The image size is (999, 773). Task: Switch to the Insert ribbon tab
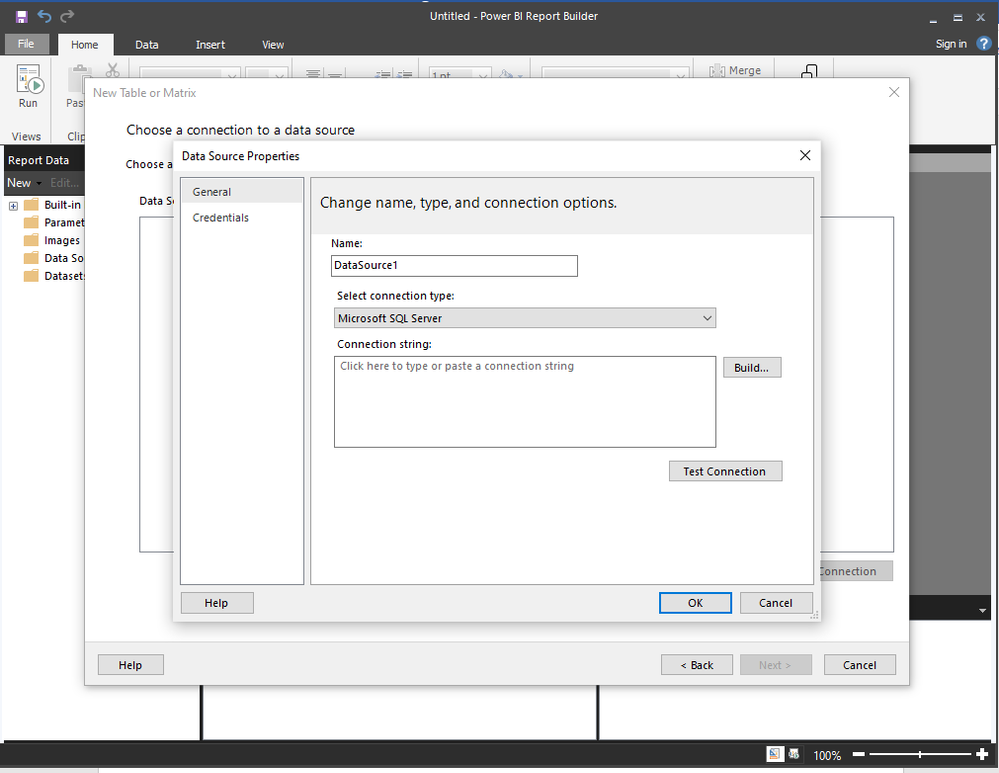point(210,45)
